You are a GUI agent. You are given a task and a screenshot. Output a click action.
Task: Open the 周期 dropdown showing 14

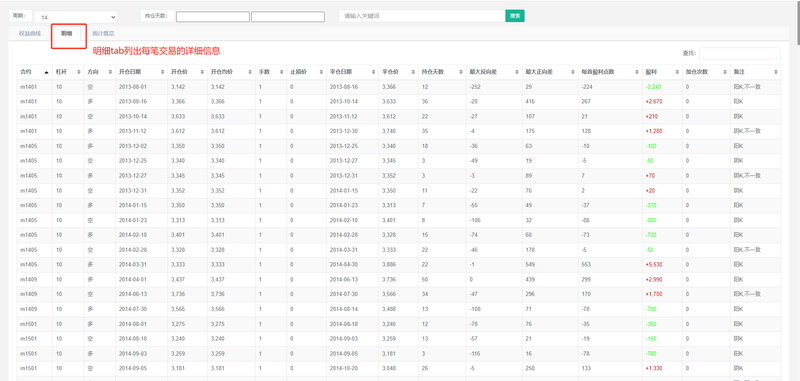coord(76,17)
